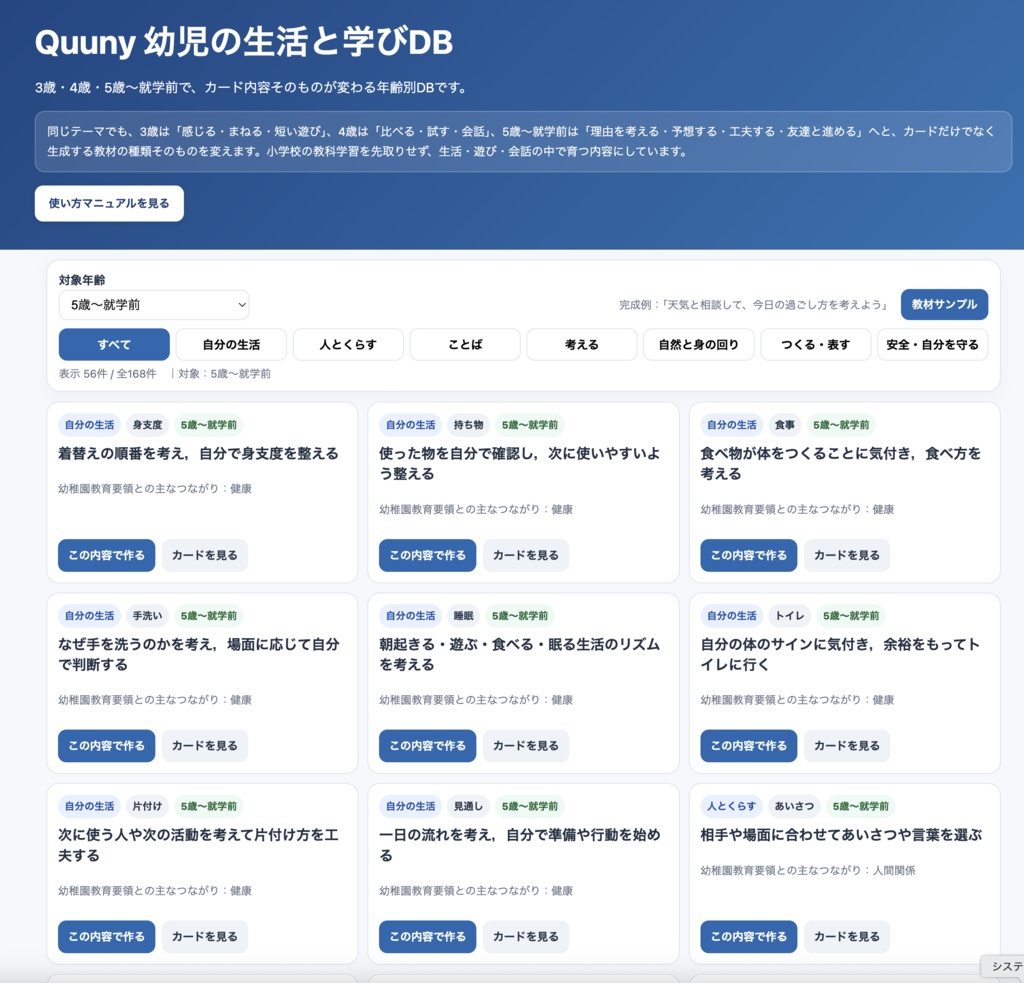
Task: Open カードを見る on the 睡眠 card
Action: [x=526, y=746]
